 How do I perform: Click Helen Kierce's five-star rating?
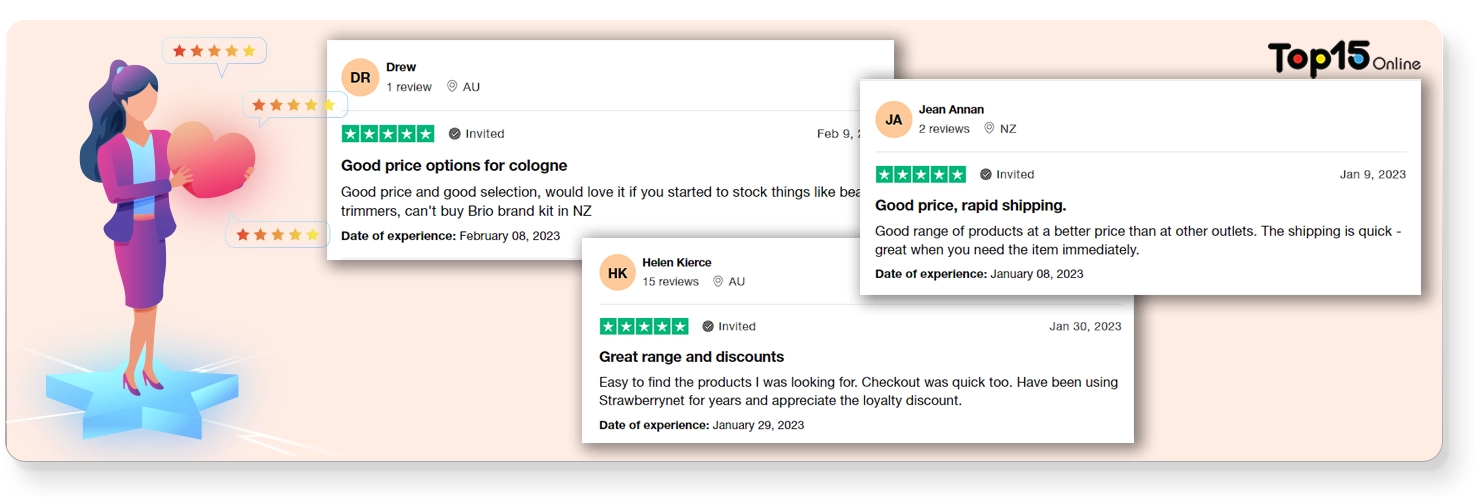coord(644,326)
